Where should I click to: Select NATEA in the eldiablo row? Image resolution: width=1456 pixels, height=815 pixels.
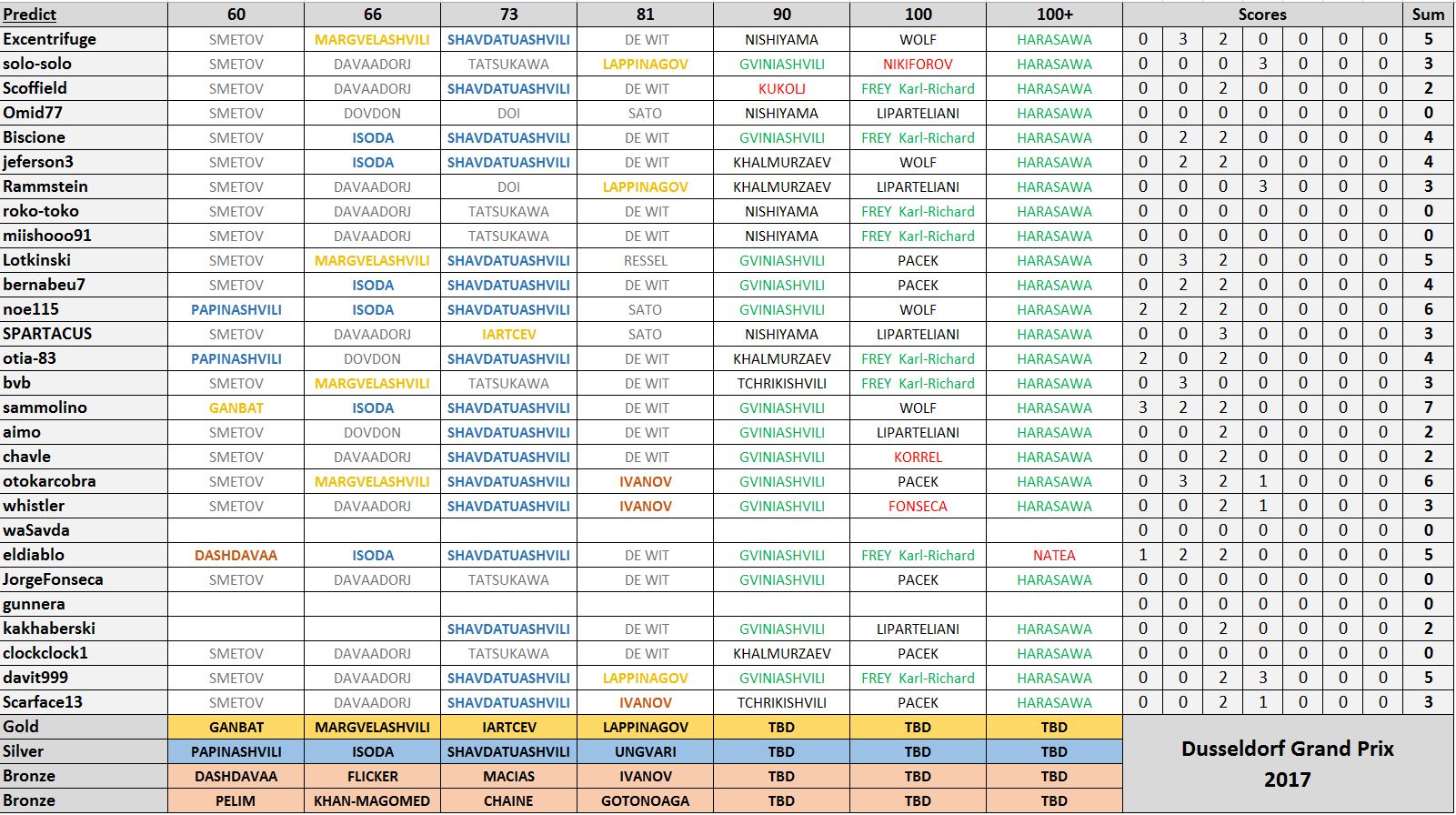coord(1055,555)
